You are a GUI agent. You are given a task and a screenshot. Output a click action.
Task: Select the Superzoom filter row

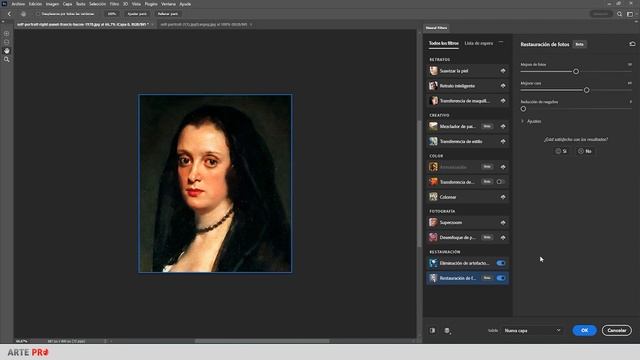pyautogui.click(x=467, y=222)
